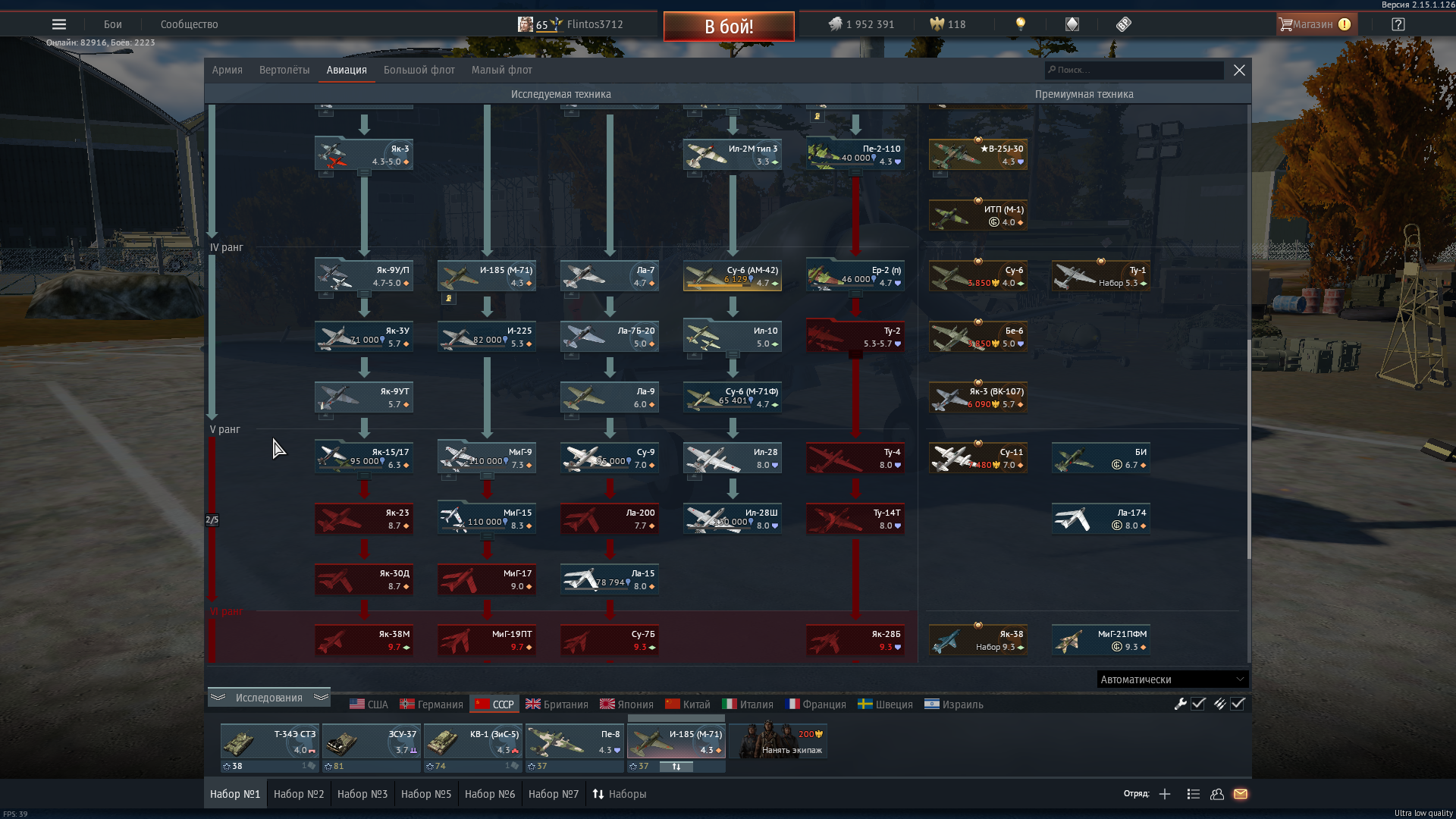
Task: Switch to the Большой флот tab
Action: point(419,70)
